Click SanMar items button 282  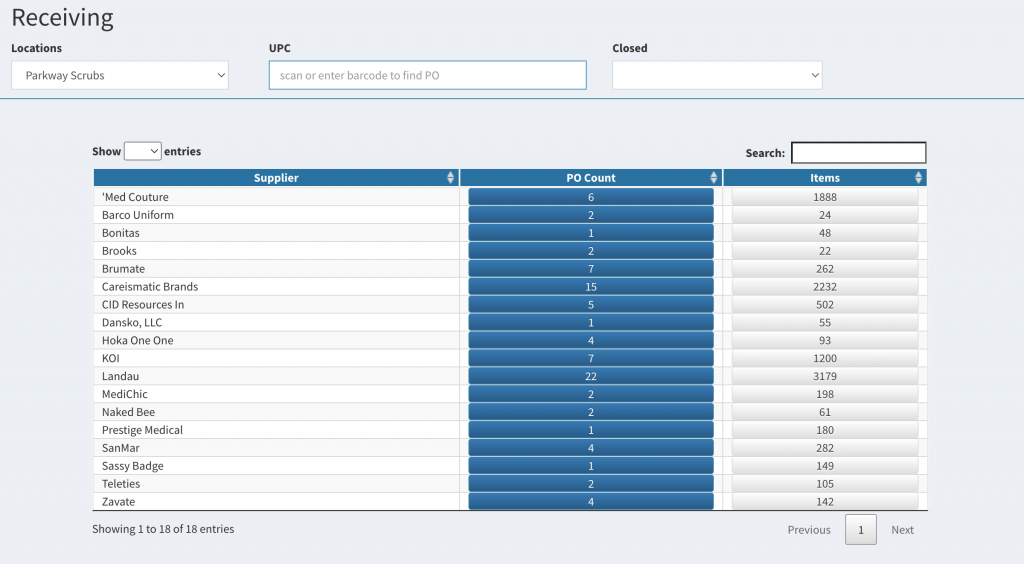tap(825, 448)
